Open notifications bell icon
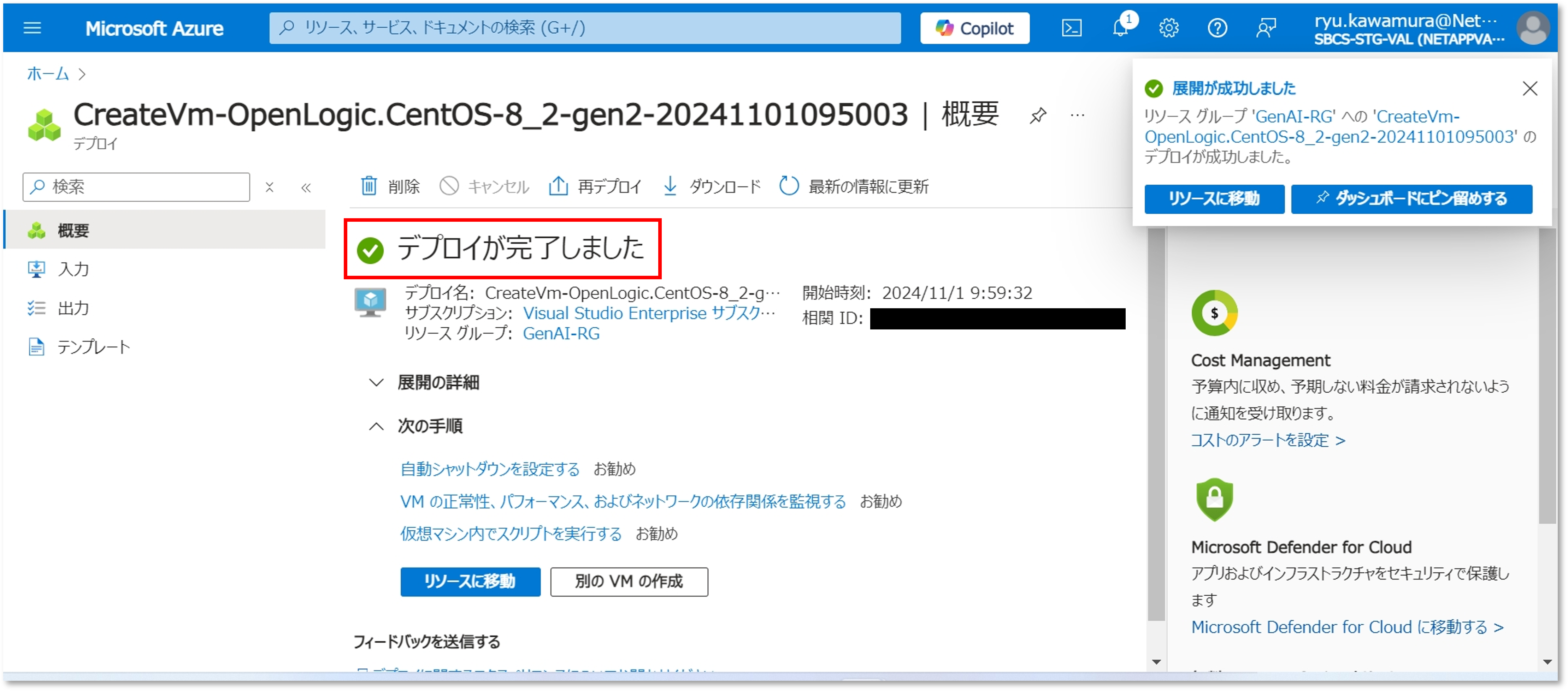Viewport: 1568px width, 691px height. pyautogui.click(x=1120, y=28)
